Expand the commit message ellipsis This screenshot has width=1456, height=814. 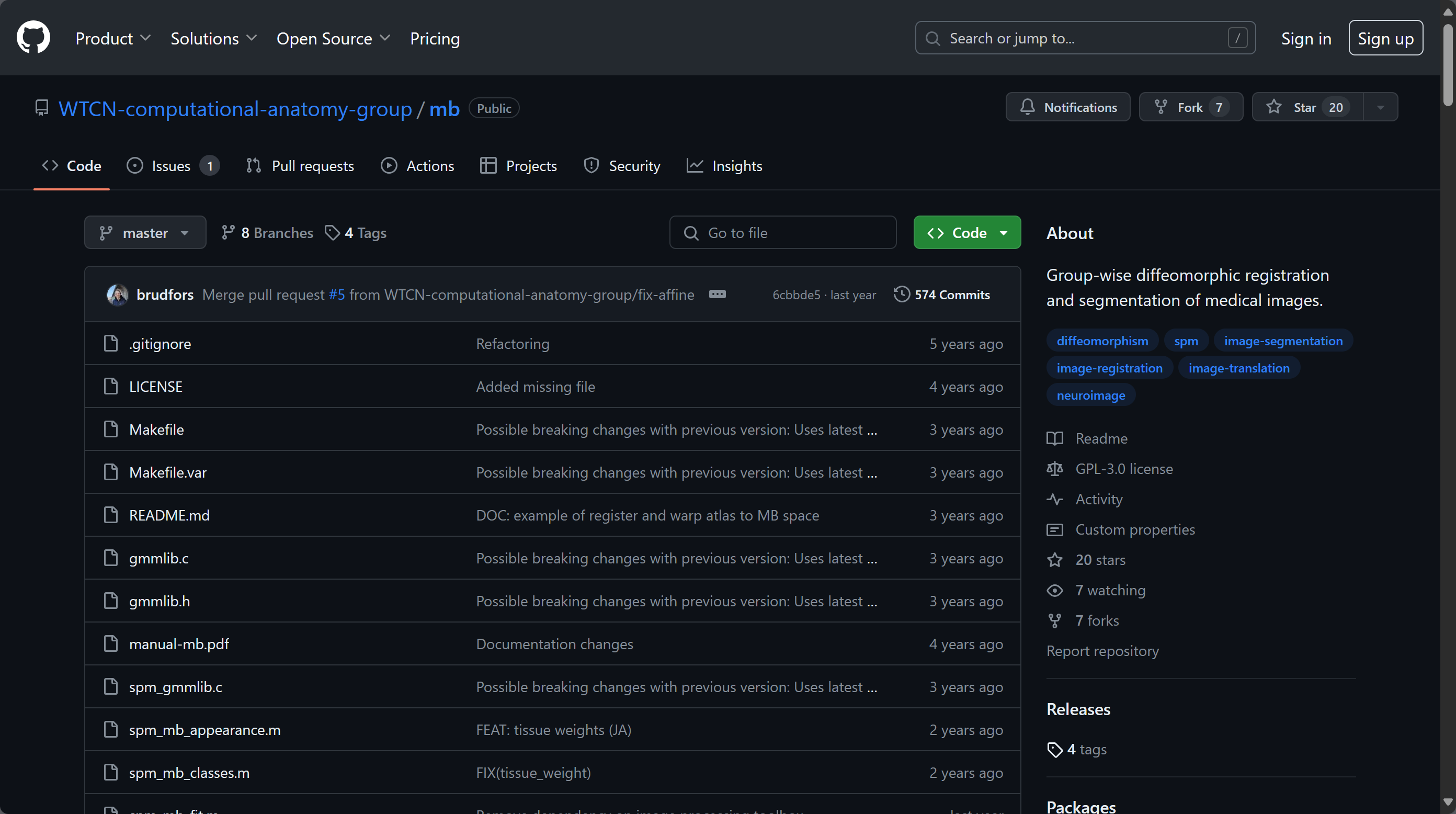pyautogui.click(x=717, y=295)
